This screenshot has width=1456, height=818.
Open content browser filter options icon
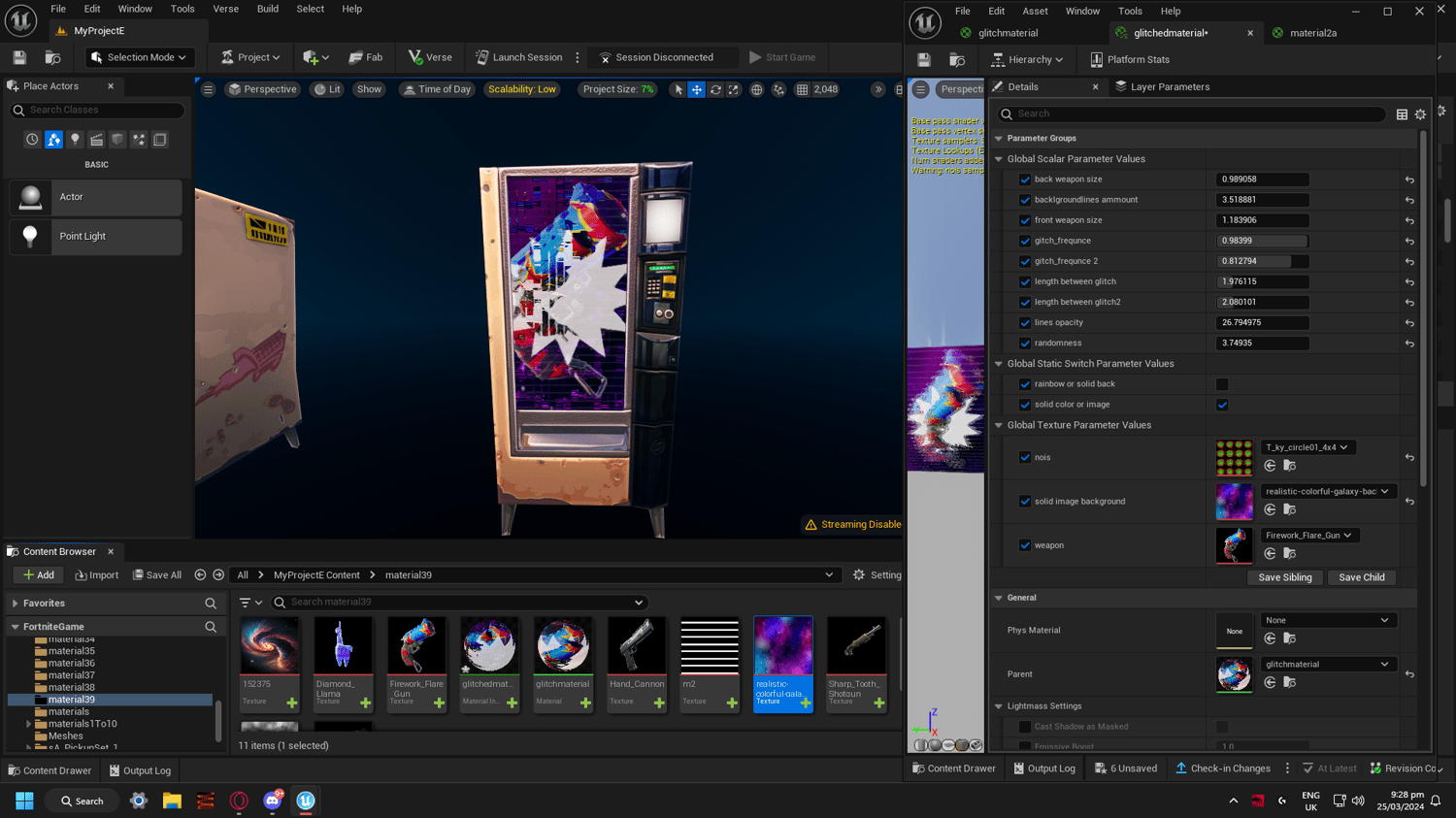[x=250, y=603]
